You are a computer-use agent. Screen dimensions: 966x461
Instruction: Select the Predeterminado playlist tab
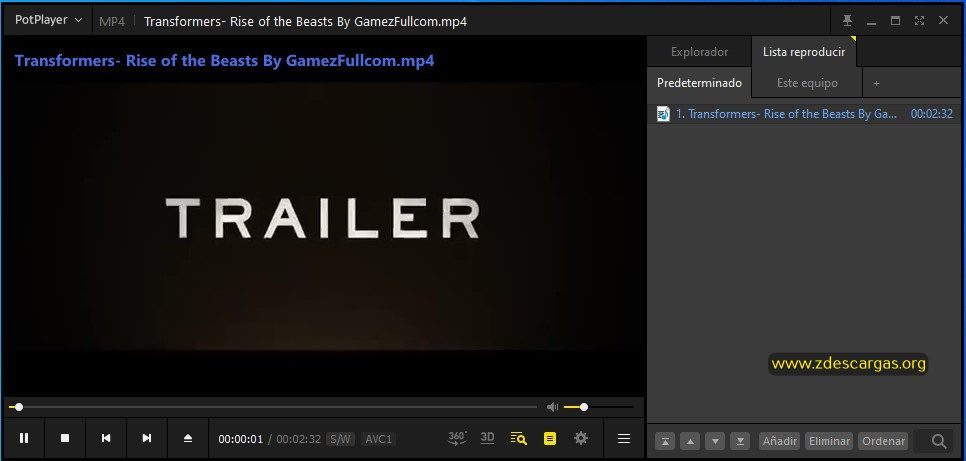point(699,83)
